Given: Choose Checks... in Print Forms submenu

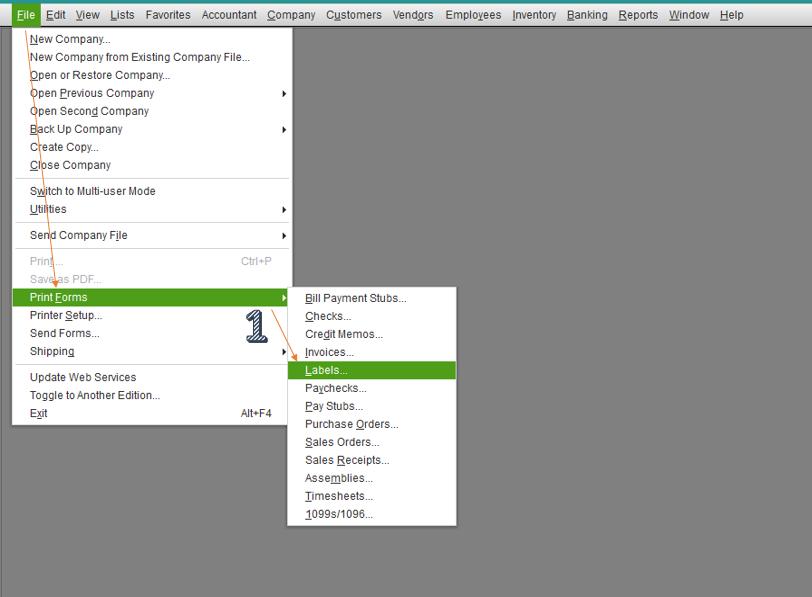Looking at the screenshot, I should tap(372, 316).
